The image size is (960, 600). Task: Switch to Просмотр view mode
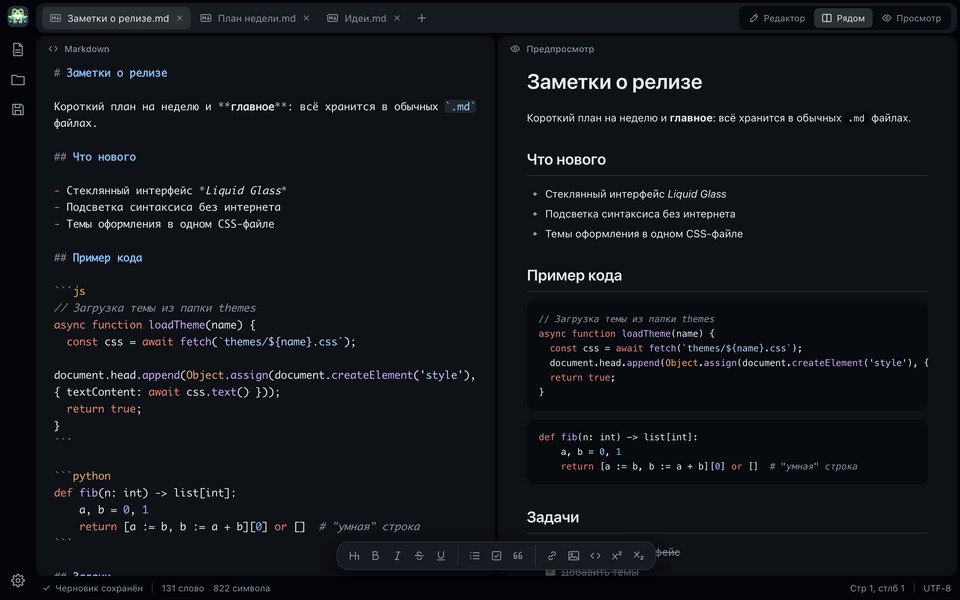911,18
